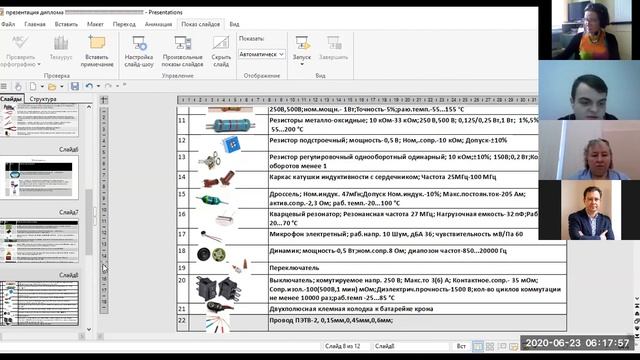Viewport: 640px width, 360px height.
Task: Click the Undo arrow icon
Action: tap(89, 86)
